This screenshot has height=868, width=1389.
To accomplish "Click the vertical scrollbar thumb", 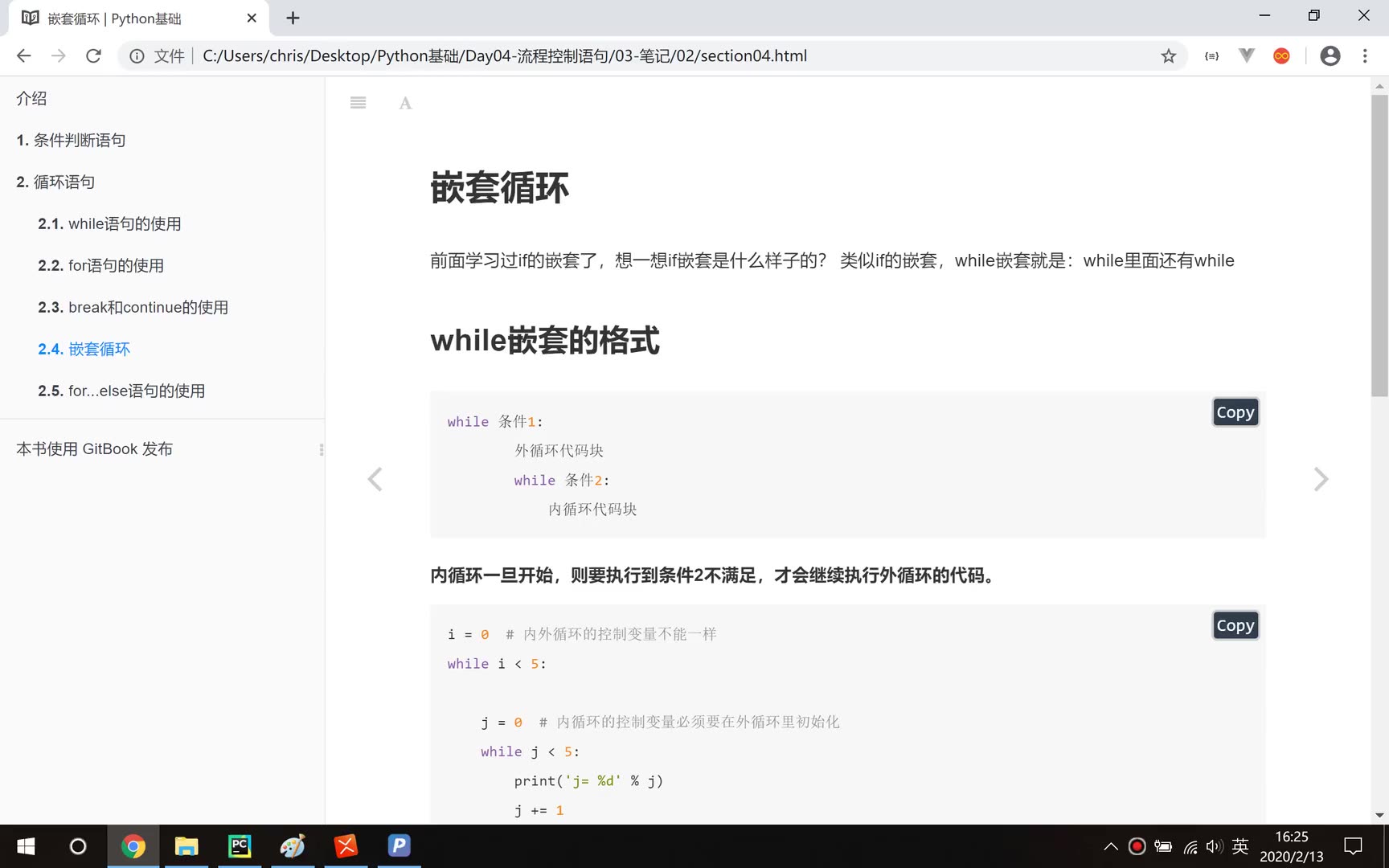I will coord(1379,245).
